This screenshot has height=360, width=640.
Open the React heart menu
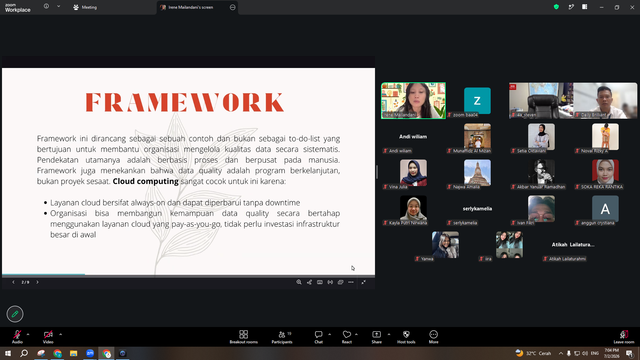point(347,337)
